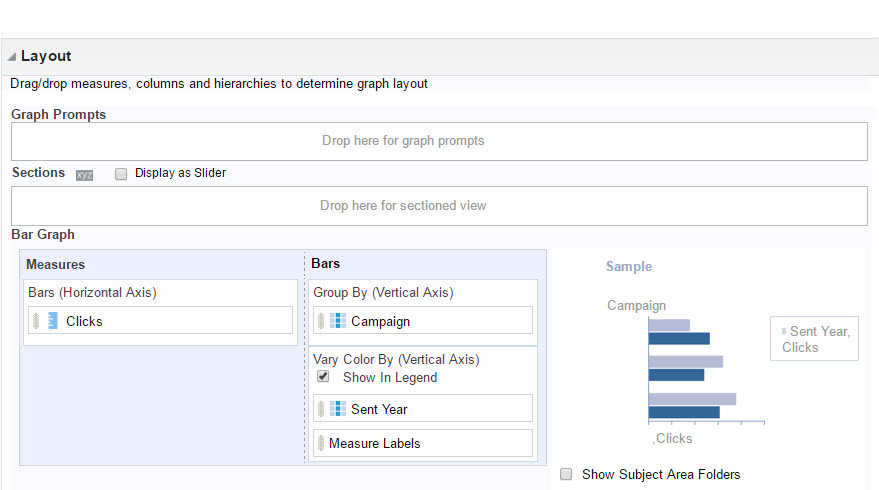Click the drag handle beside Campaign
The width and height of the screenshot is (879, 490).
tap(321, 321)
